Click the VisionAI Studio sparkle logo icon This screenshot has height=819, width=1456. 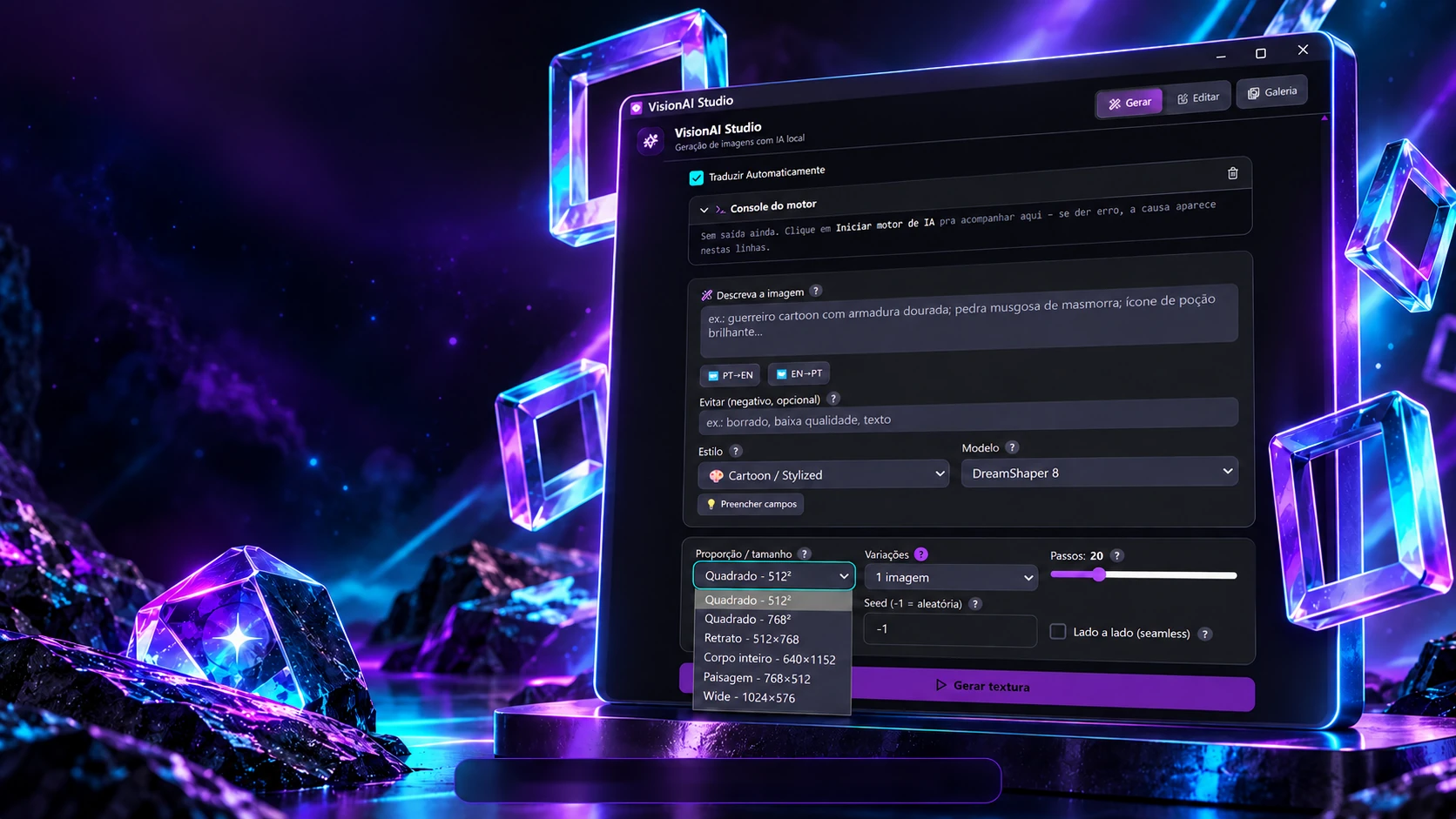coord(650,140)
